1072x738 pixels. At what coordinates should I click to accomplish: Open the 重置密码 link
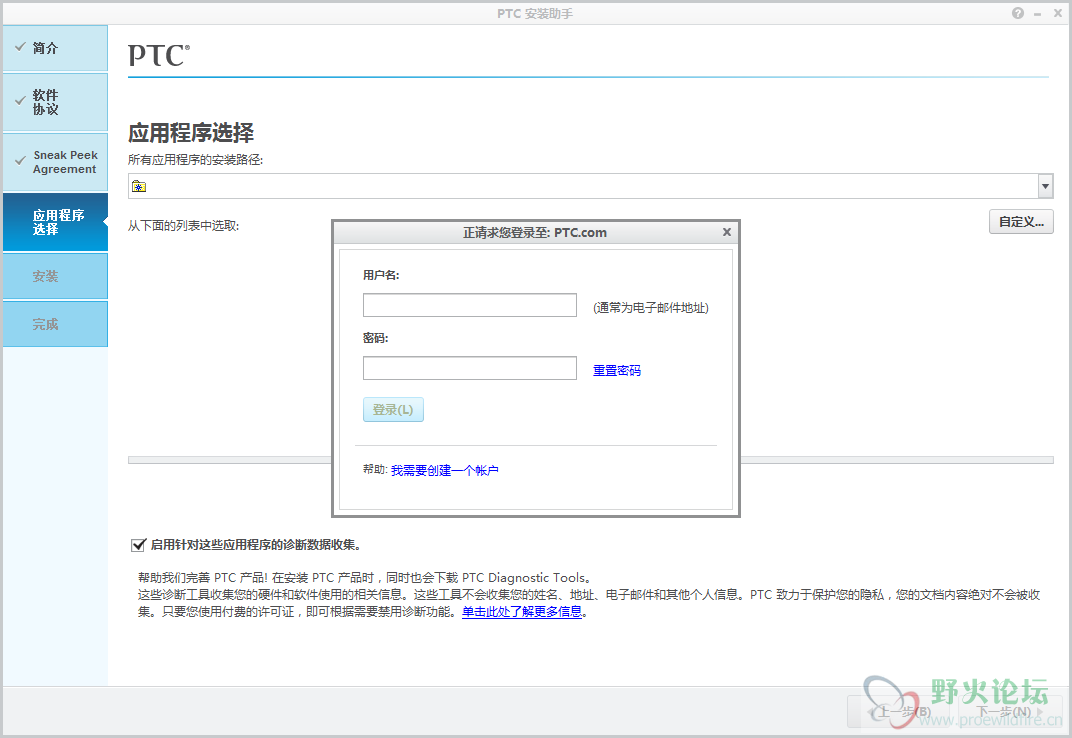coord(617,371)
